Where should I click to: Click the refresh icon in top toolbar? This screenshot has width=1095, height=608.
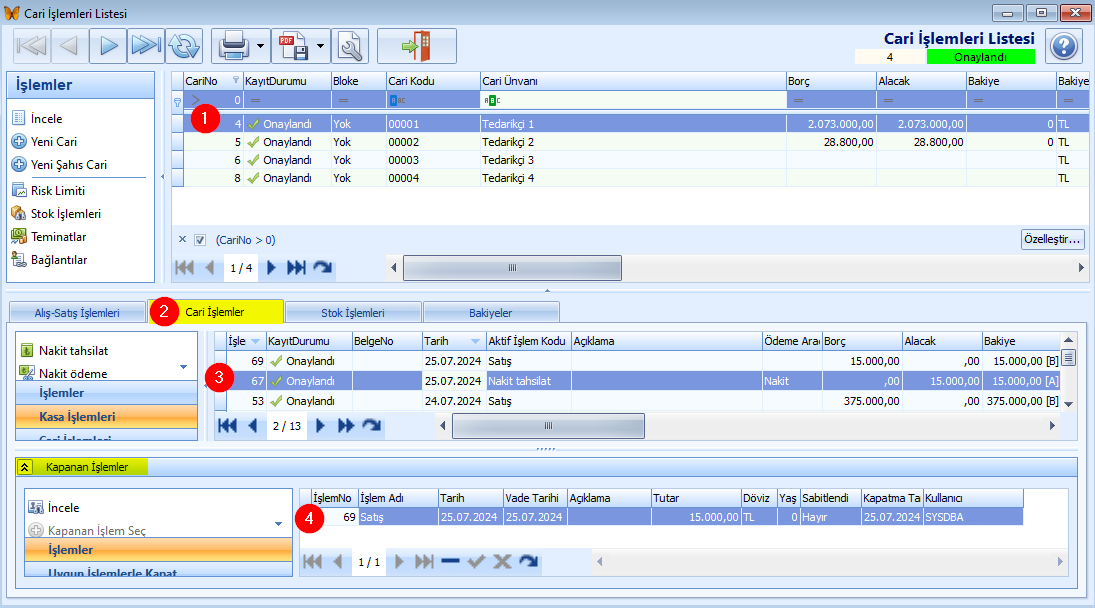click(184, 46)
